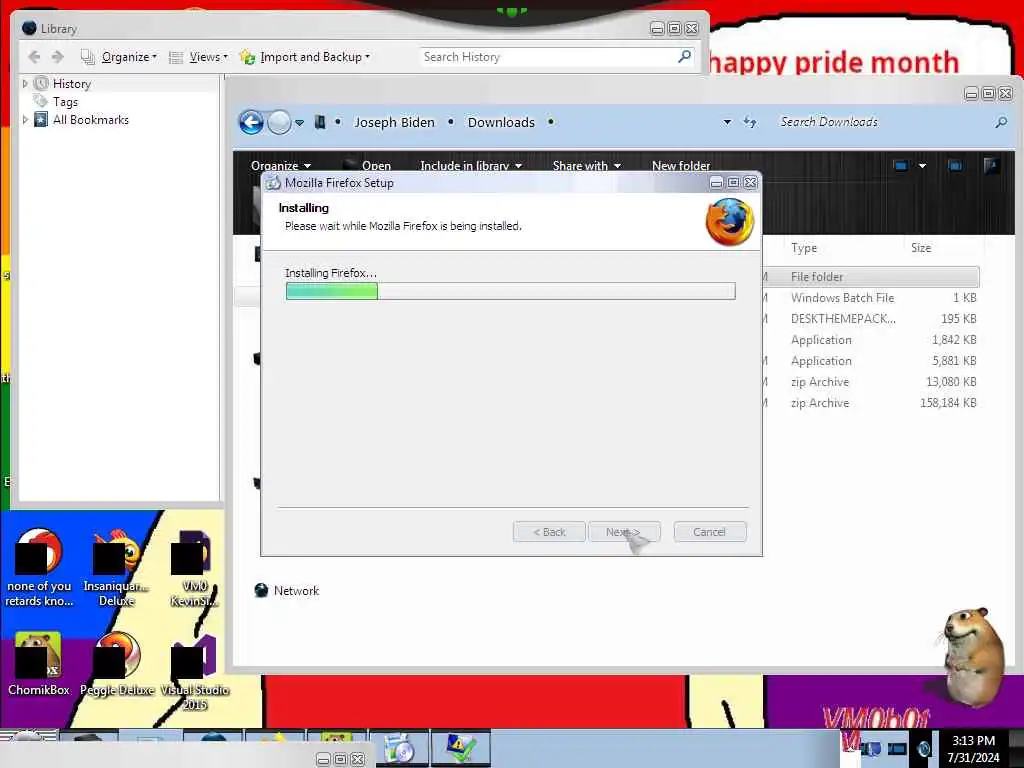1024x768 pixels.
Task: Click the Firefox logo in setup dialog
Action: [729, 222]
